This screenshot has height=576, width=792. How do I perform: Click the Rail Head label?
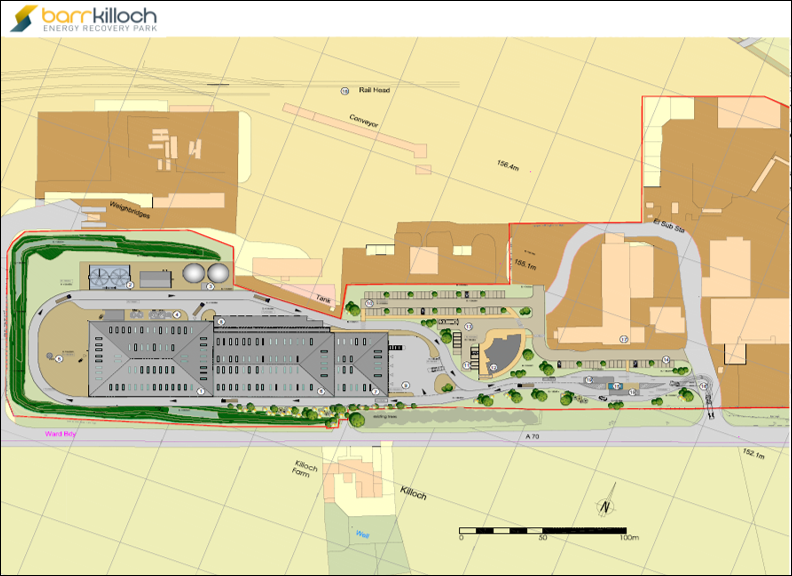tap(375, 90)
